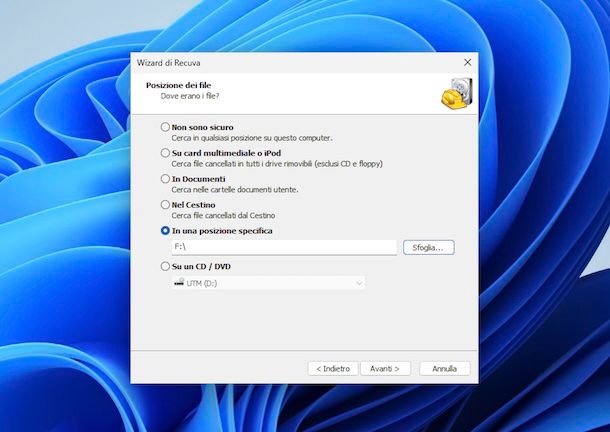
Task: Click the 'Cerca file cancellati dal Cestino' description
Action: coord(223,215)
